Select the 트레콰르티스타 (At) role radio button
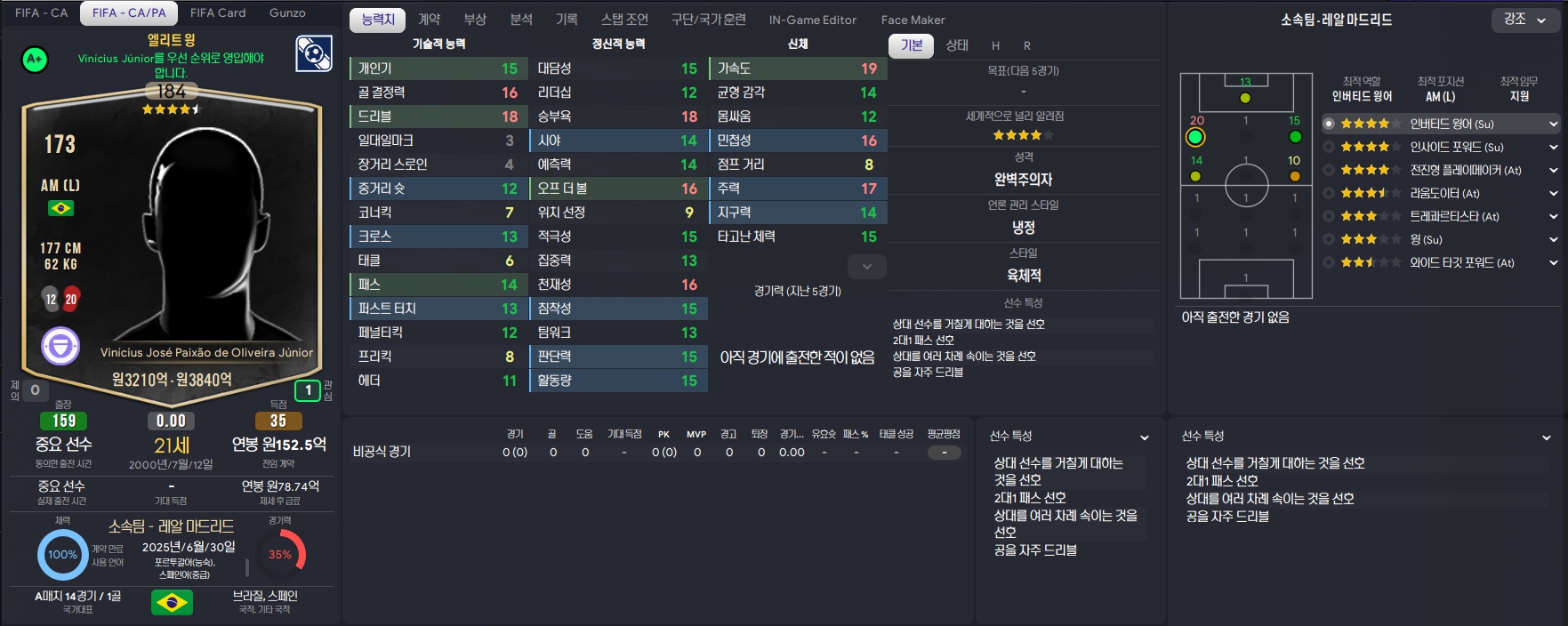The width and height of the screenshot is (1568, 626). pos(1329,216)
